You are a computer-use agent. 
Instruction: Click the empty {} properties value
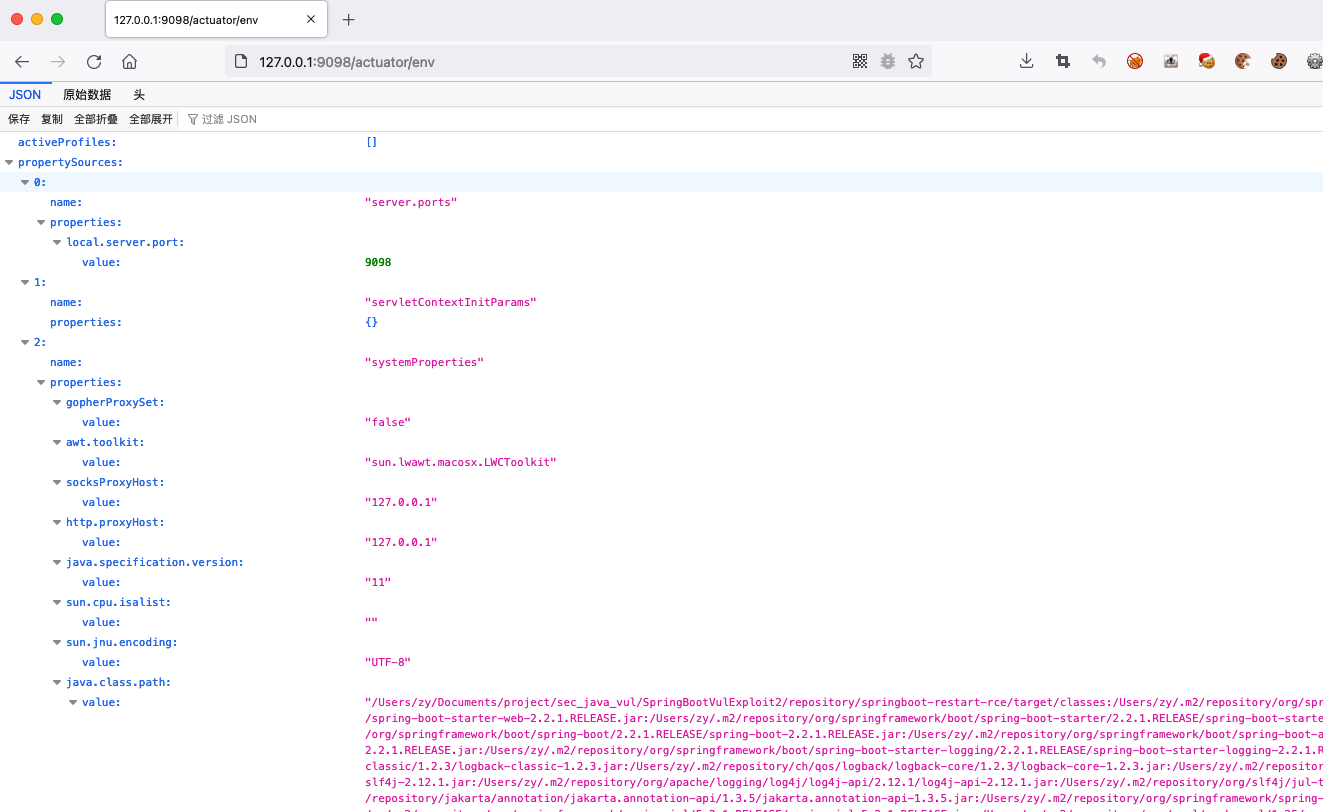click(371, 322)
